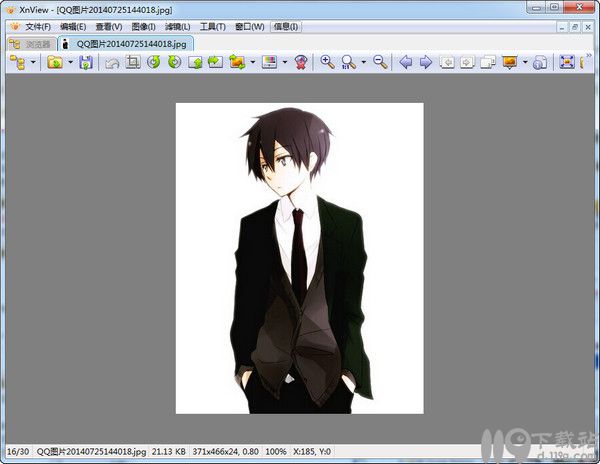Open the browser tree view icon
The image size is (600, 464).
[x=18, y=62]
